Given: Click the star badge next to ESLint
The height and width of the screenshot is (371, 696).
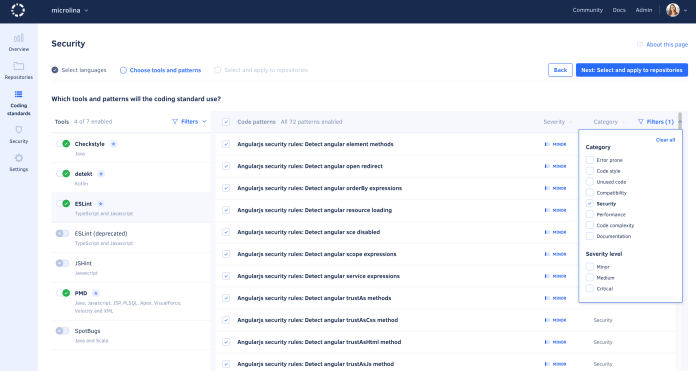Looking at the screenshot, I should tap(101, 204).
